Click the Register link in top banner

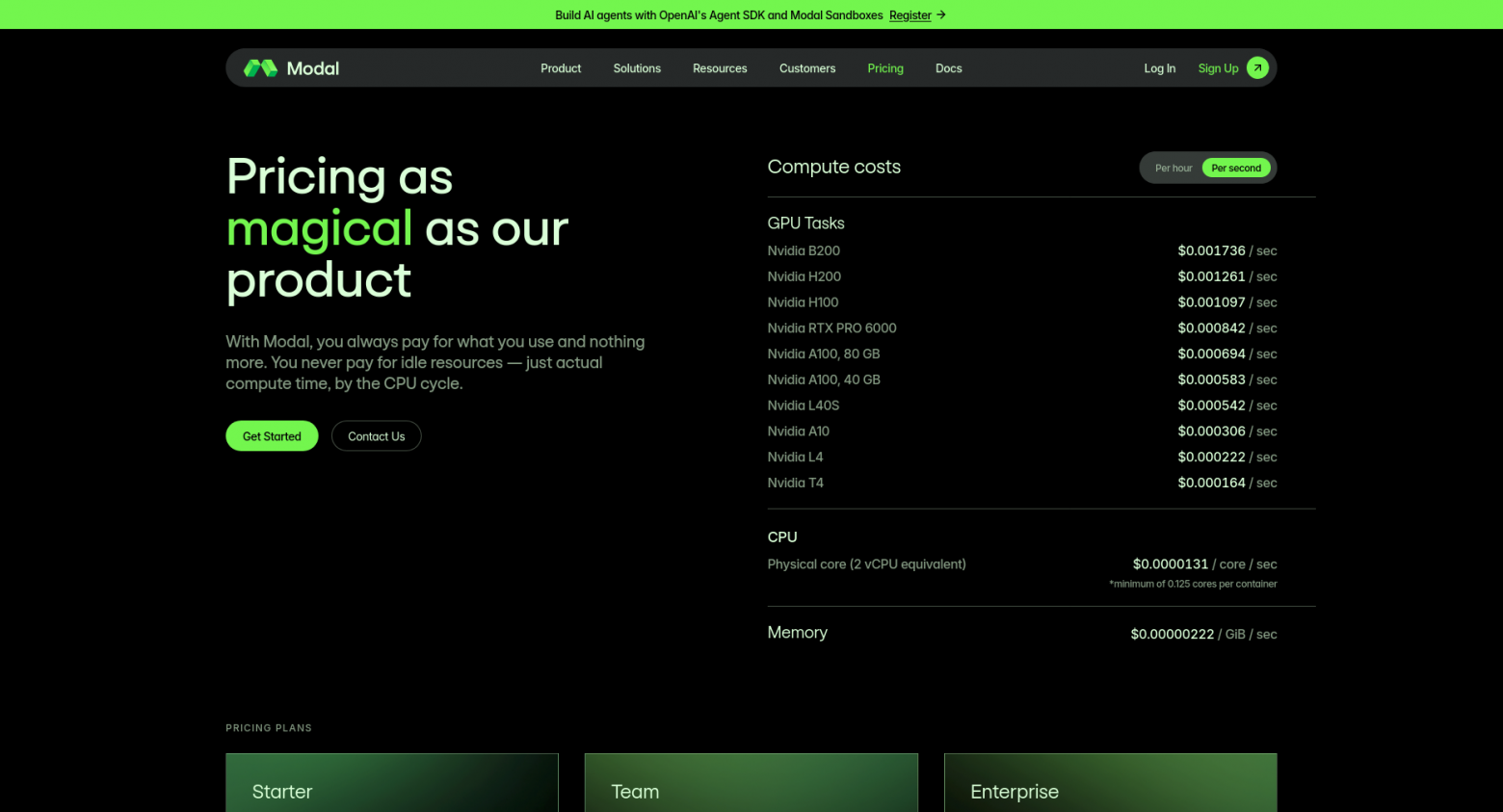point(910,15)
